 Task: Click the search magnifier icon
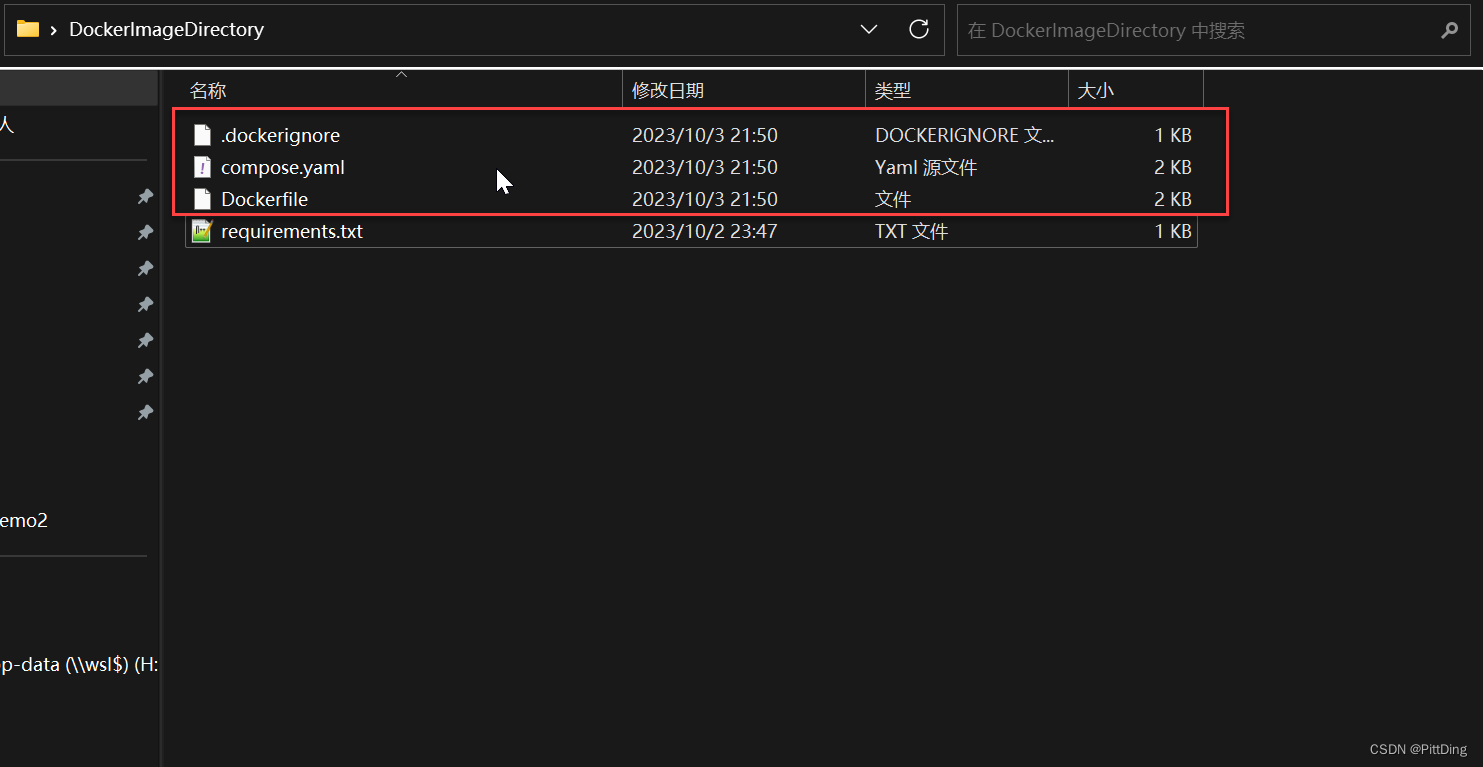click(x=1449, y=30)
